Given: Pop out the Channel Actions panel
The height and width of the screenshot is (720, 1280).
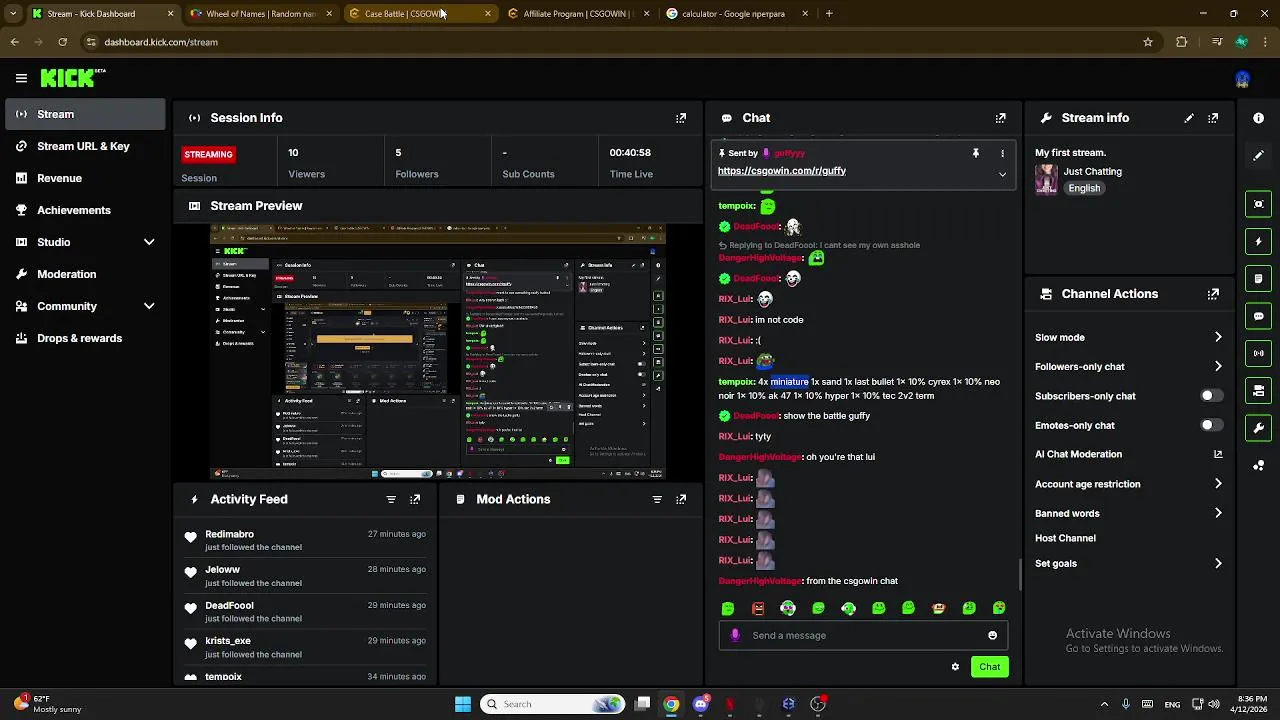Looking at the screenshot, I should point(1213,294).
